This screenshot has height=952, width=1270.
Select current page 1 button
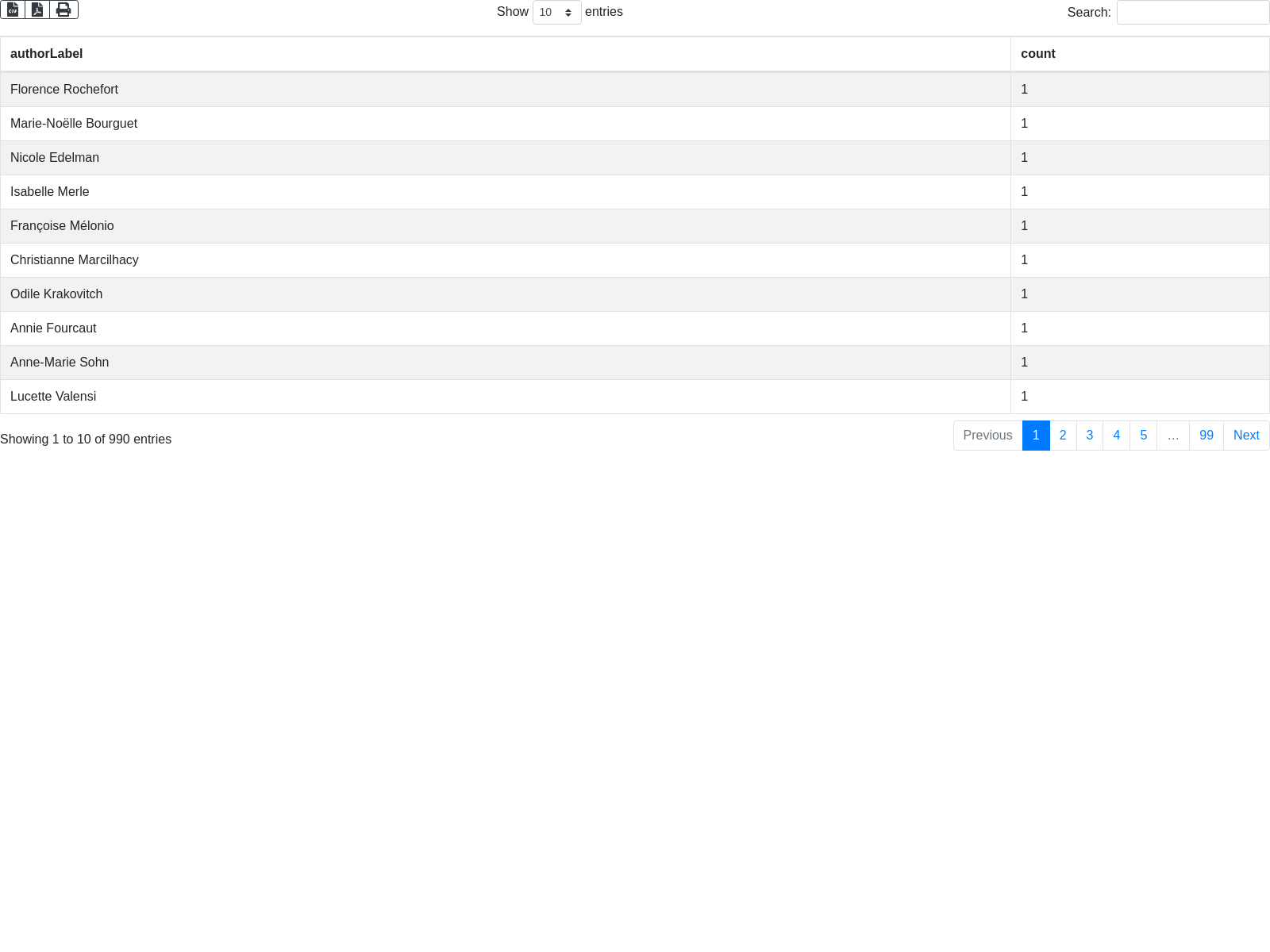click(1036, 436)
